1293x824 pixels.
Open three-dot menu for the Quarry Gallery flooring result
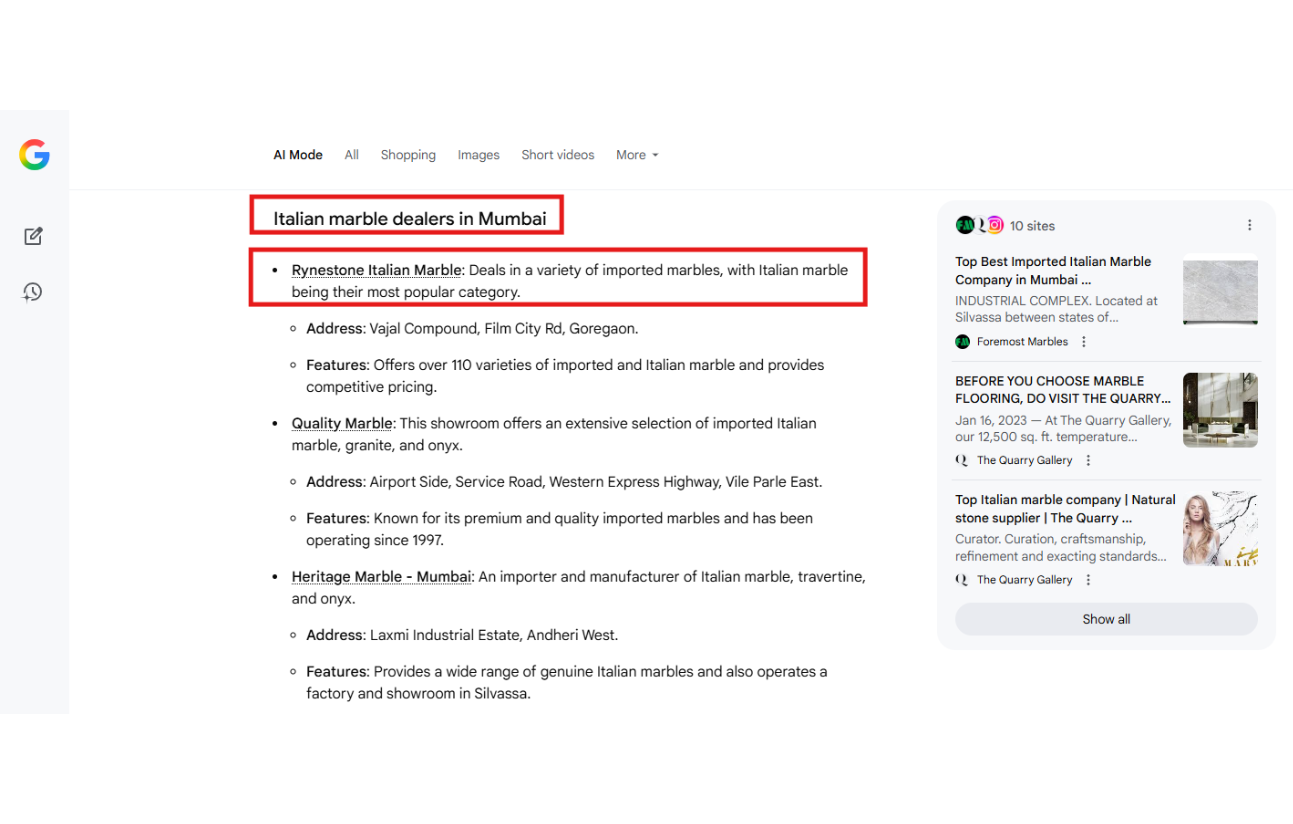tap(1088, 461)
